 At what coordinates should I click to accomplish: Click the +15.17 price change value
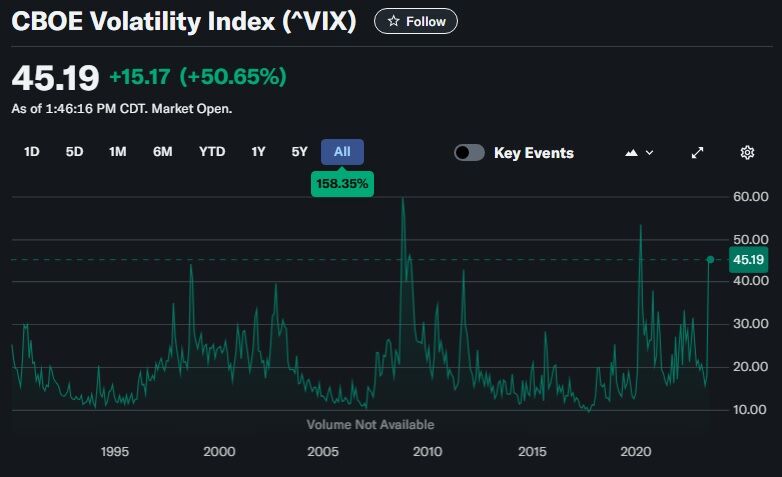click(x=140, y=77)
